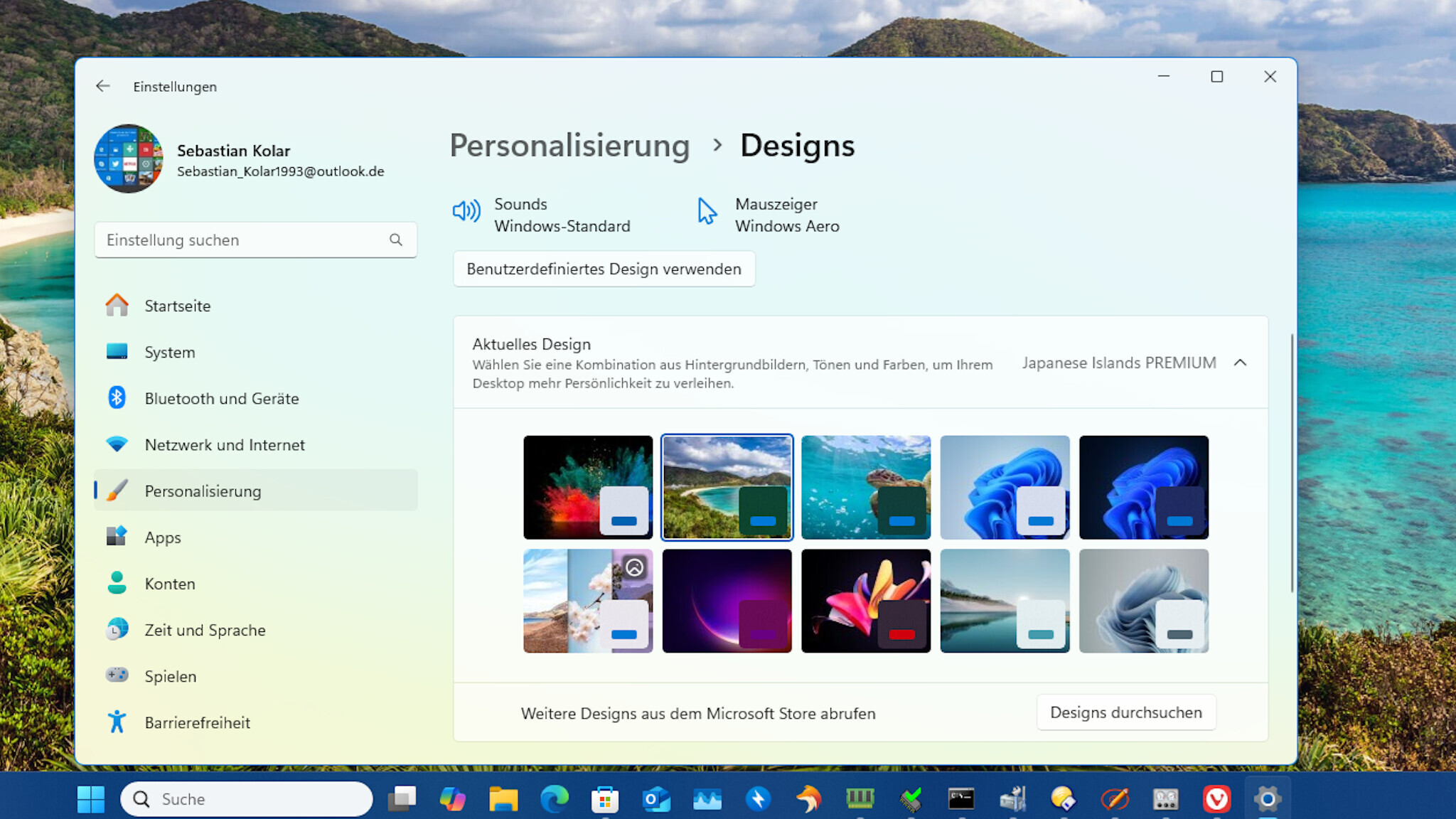
Task: Open Bluetooth und Geräte settings
Action: [x=221, y=398]
